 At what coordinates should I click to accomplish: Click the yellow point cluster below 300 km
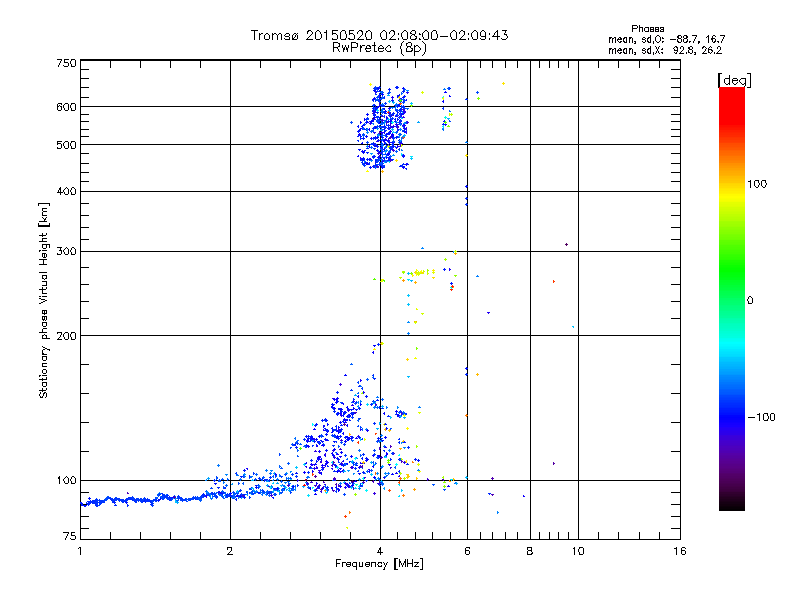pos(418,271)
